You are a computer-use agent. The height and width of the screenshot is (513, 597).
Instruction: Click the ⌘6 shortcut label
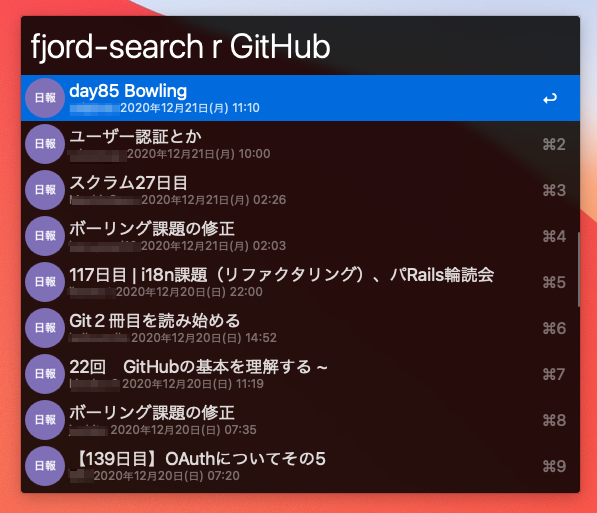[554, 328]
